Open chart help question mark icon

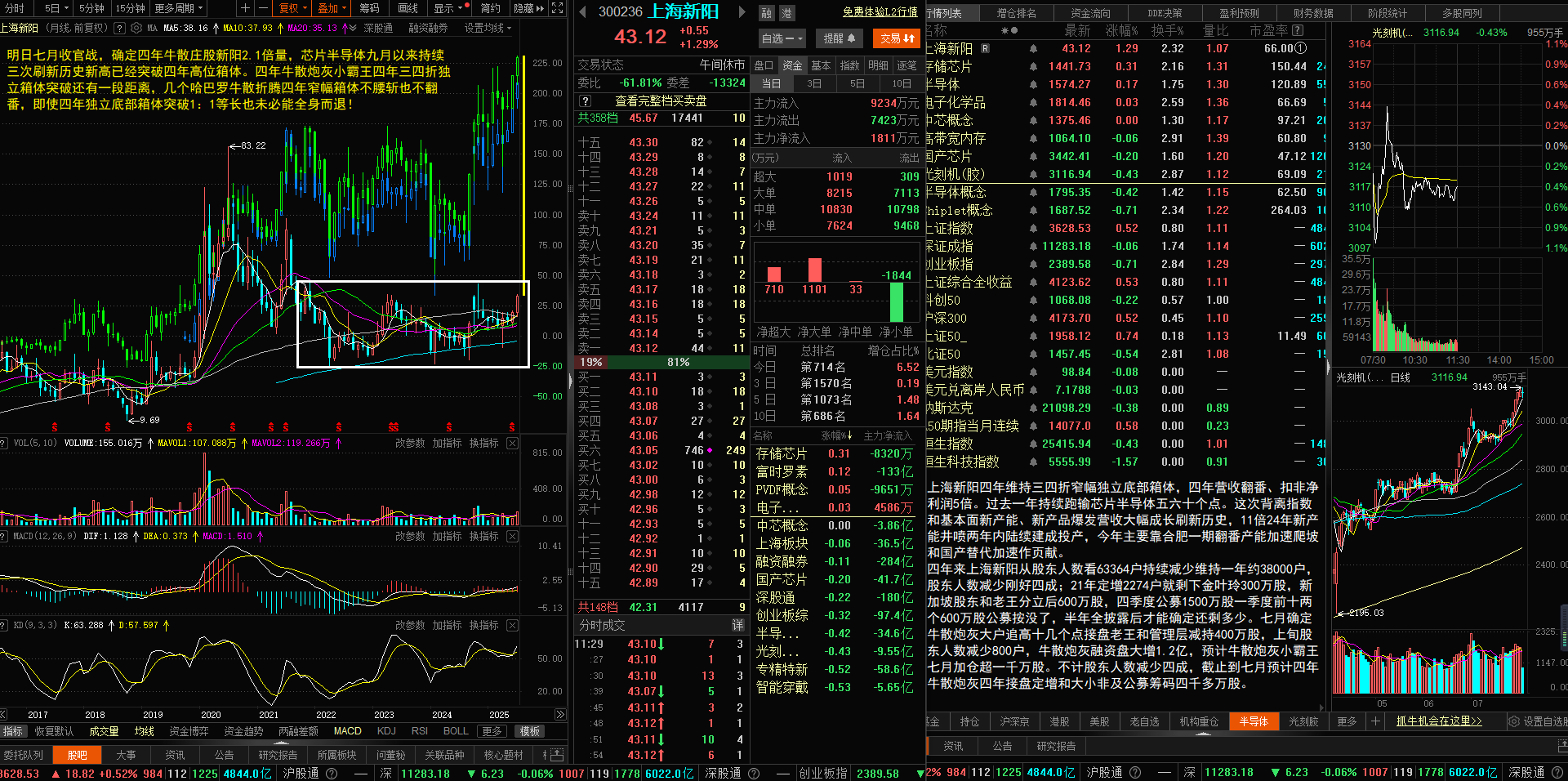(x=120, y=28)
